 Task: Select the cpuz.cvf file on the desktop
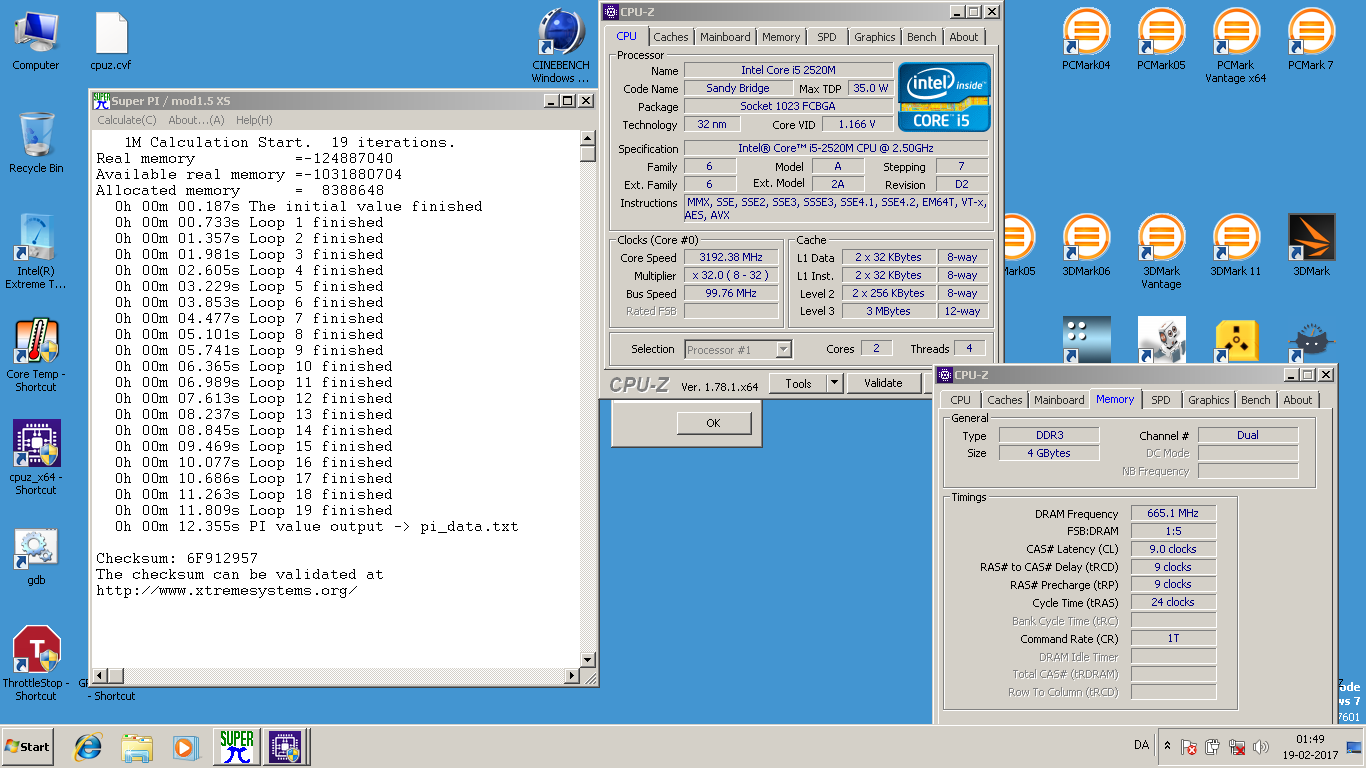[x=111, y=41]
